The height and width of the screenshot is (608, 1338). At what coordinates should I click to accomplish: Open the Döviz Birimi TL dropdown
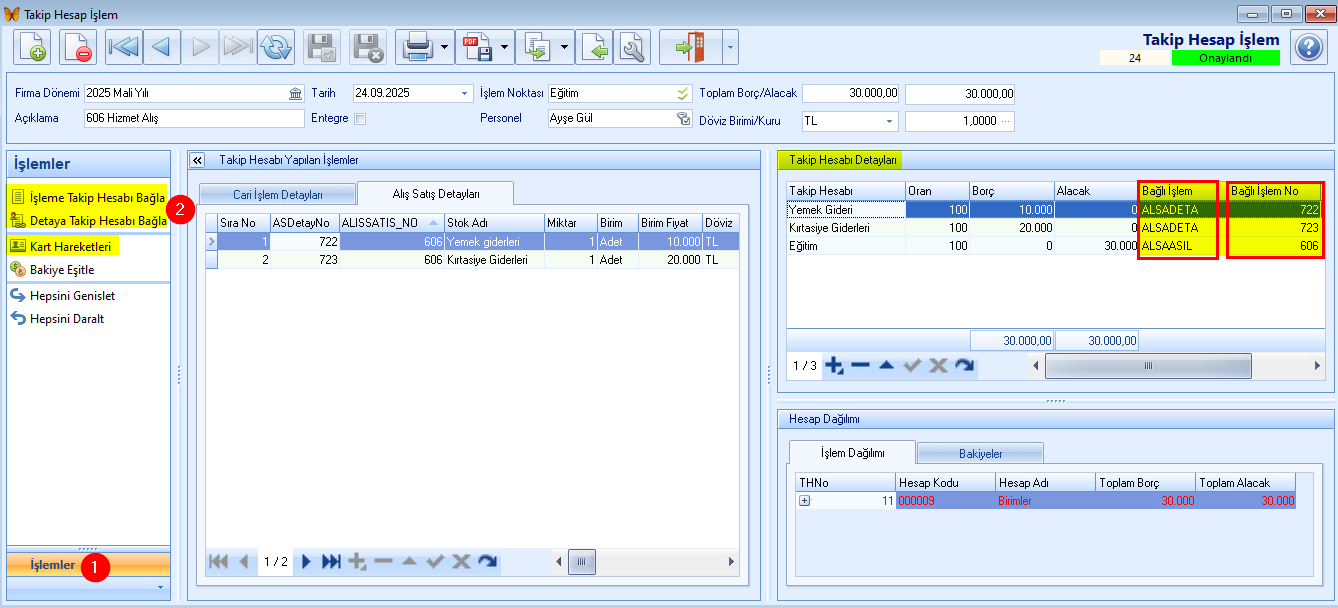coord(889,121)
